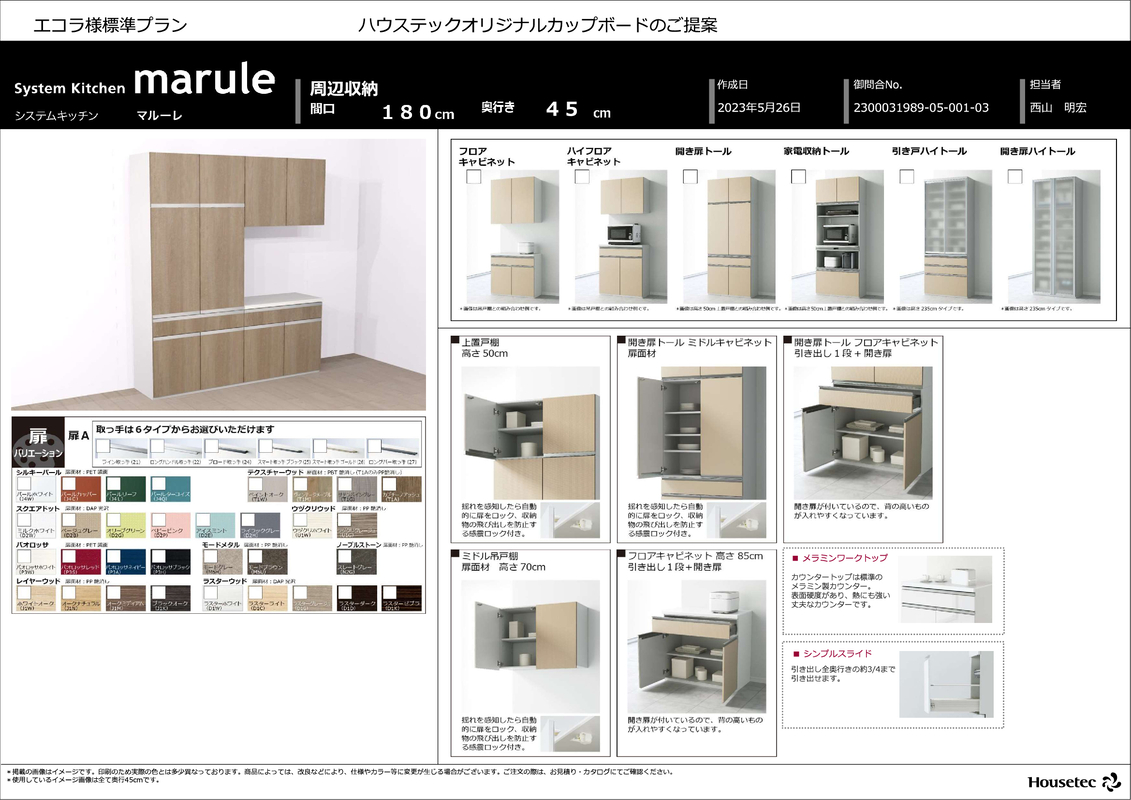Click the 扉バリエーション door variation badge
Screen dimensions: 1131x800
pos(37,442)
